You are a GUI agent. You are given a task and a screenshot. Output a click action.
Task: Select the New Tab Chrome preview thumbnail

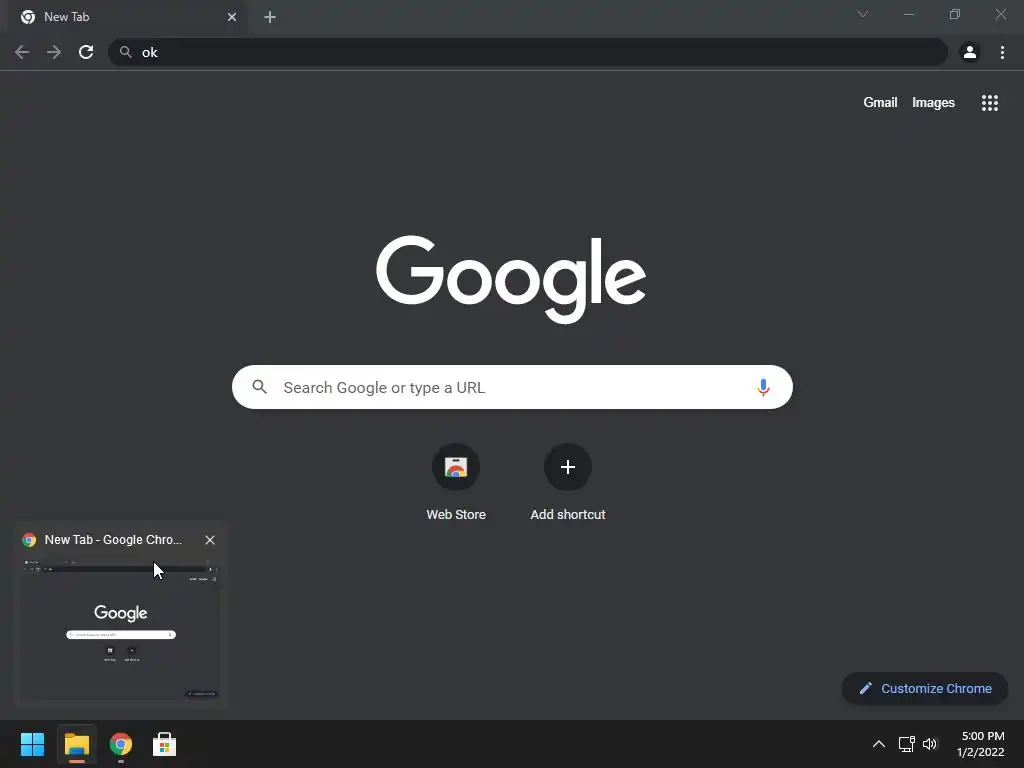[121, 628]
